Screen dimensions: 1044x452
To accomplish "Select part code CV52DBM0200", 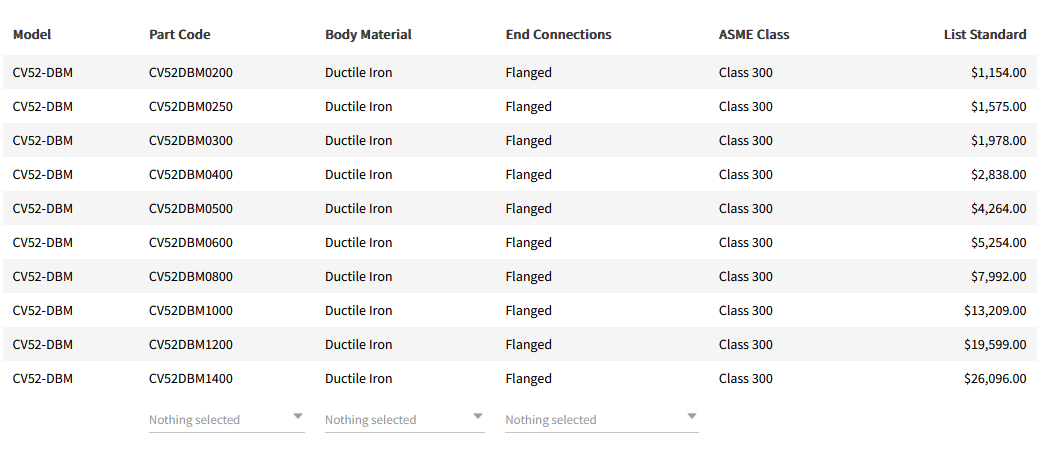I will coord(191,73).
